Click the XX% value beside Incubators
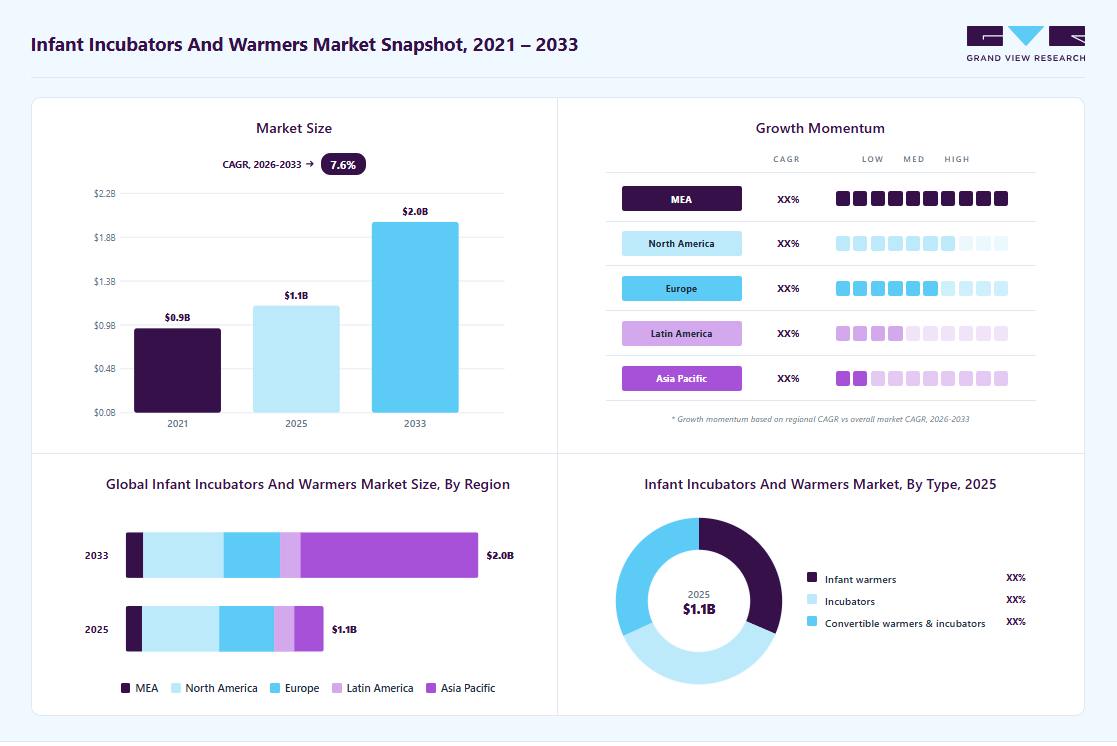The width and height of the screenshot is (1117, 746). click(1016, 600)
